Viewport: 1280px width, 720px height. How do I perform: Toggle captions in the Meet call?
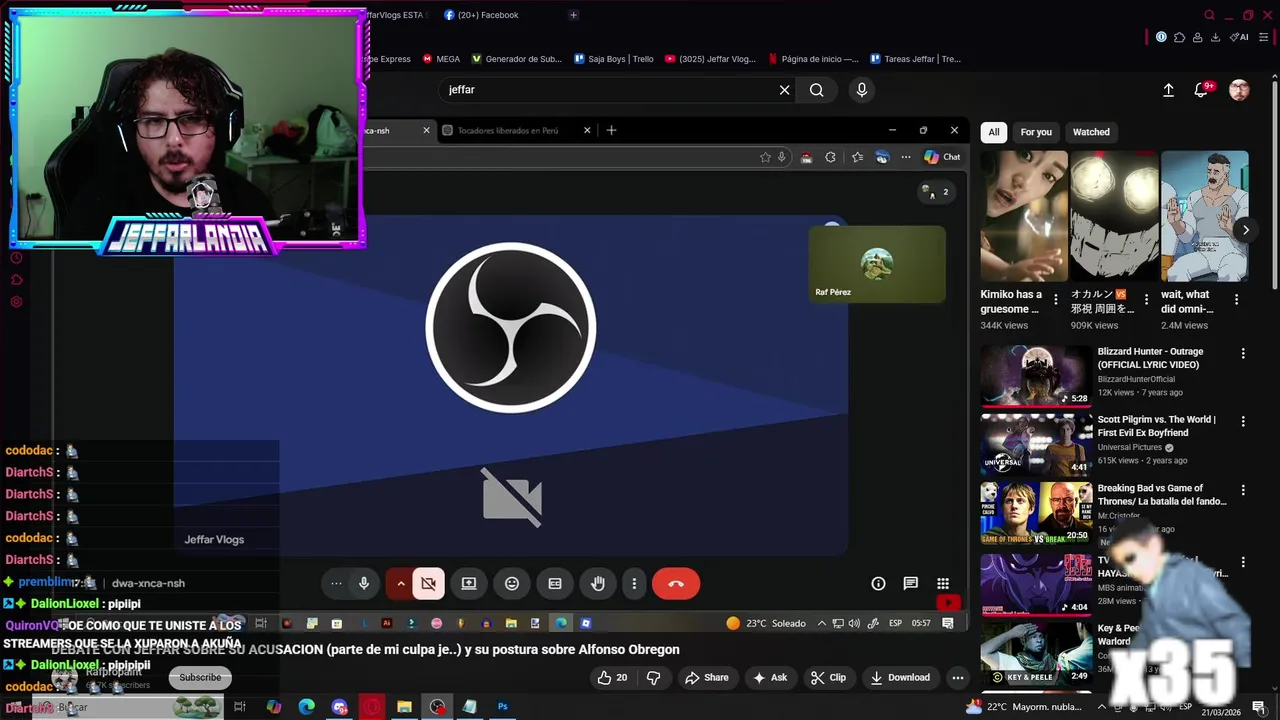(555, 583)
